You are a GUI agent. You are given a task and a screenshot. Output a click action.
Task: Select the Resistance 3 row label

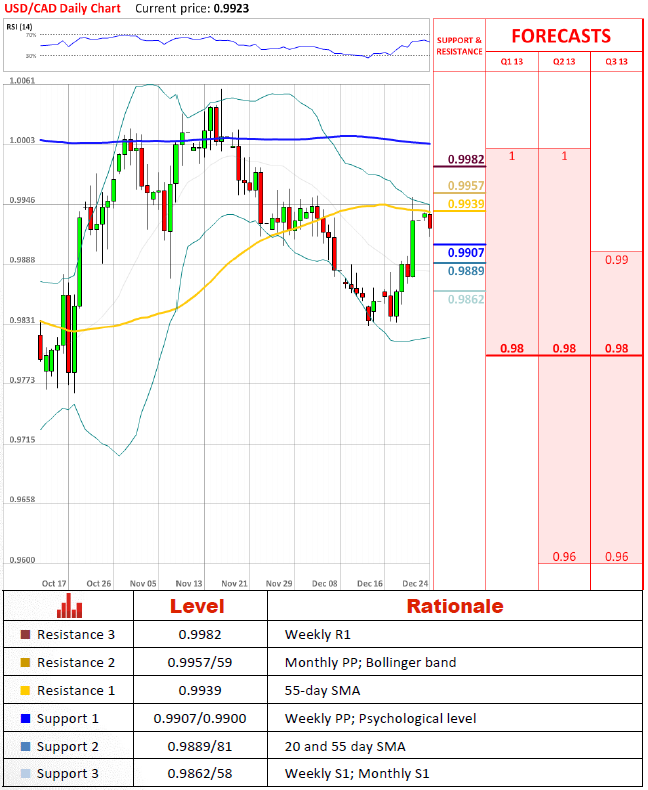pyautogui.click(x=76, y=634)
